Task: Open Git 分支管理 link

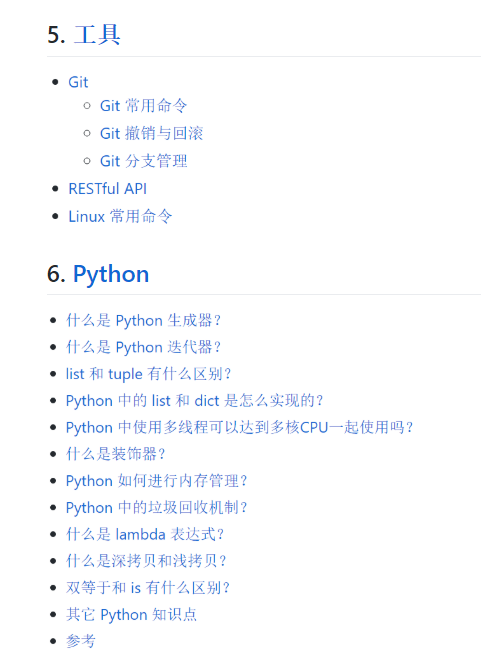Action: click(x=143, y=161)
